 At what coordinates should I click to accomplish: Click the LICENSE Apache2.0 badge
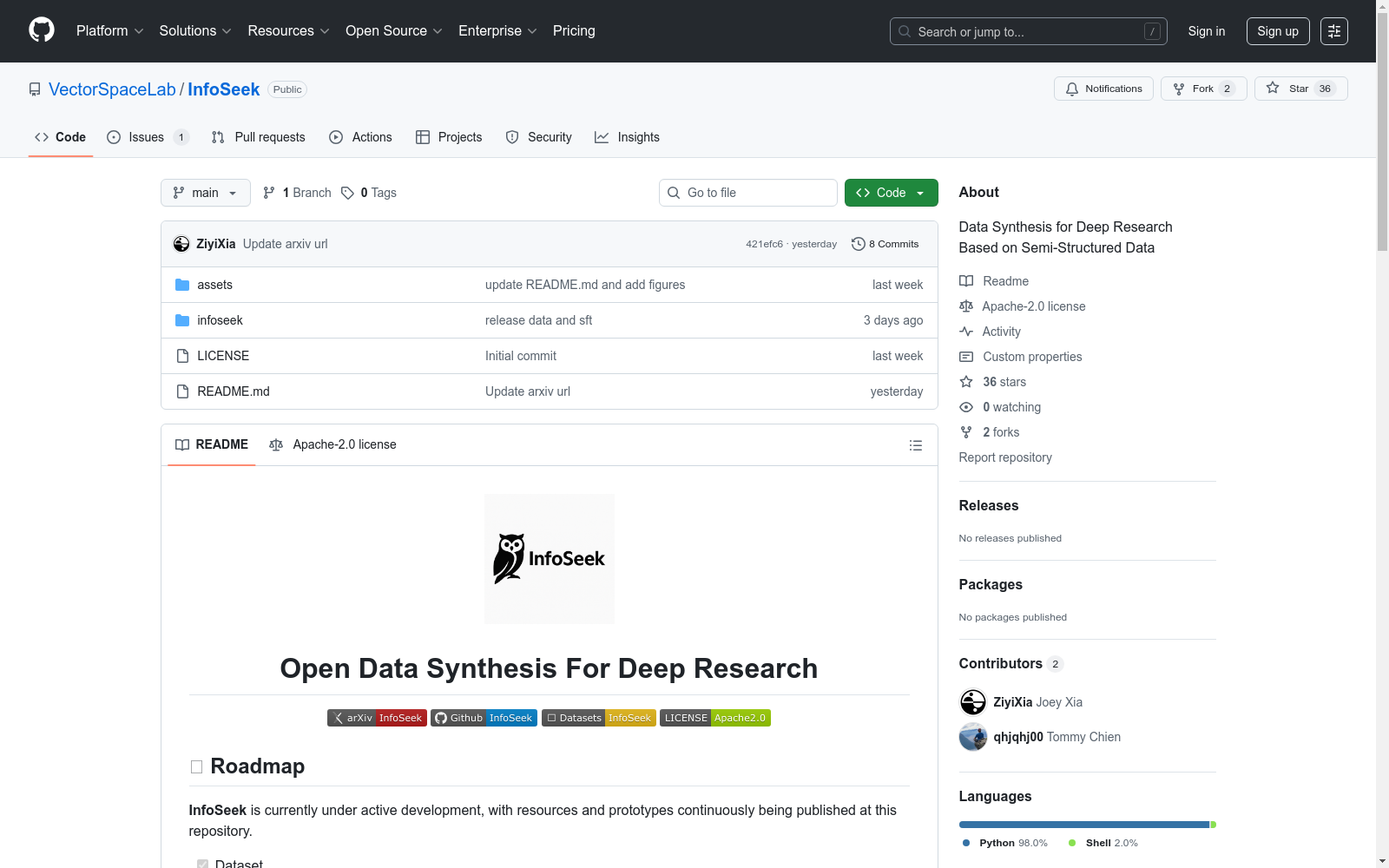[x=715, y=718]
